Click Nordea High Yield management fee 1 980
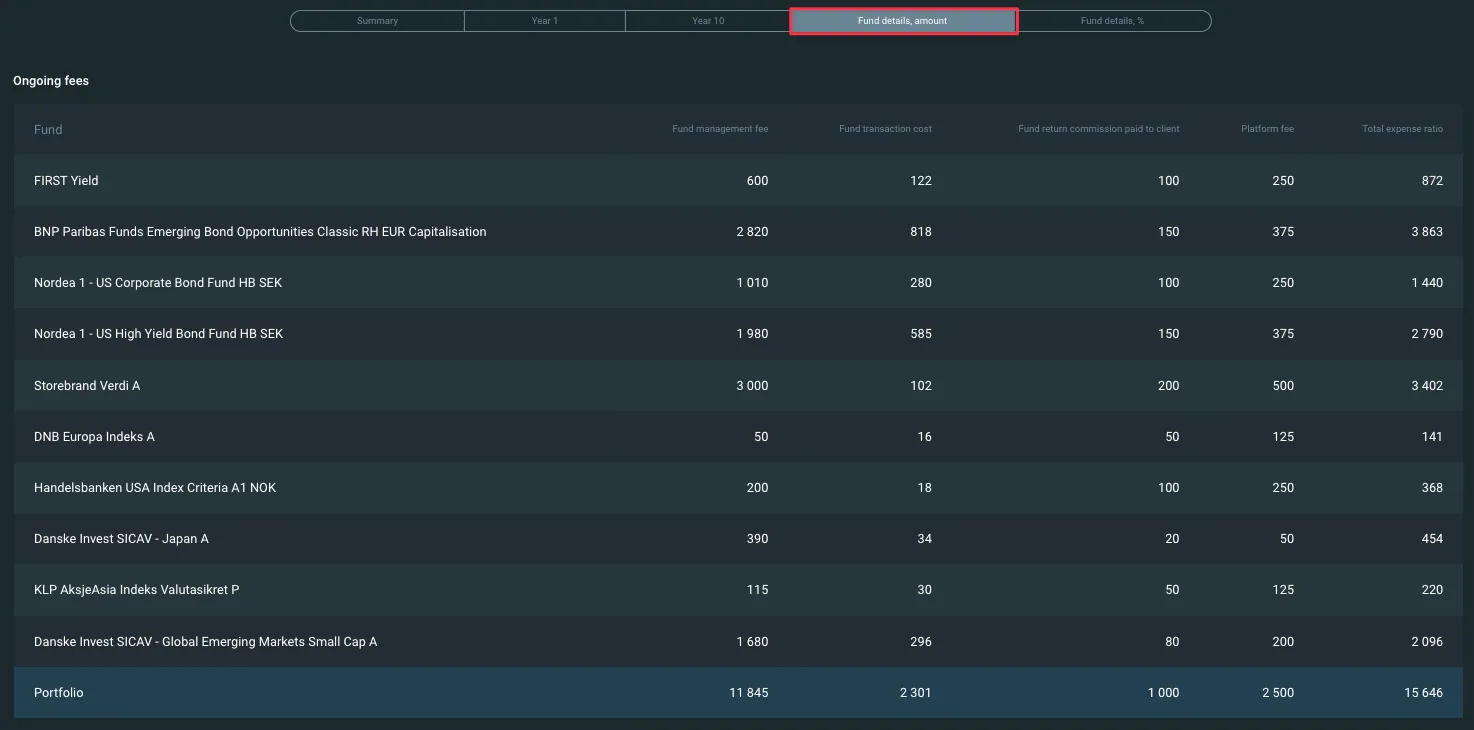Viewport: 1474px width, 730px height. 752,334
